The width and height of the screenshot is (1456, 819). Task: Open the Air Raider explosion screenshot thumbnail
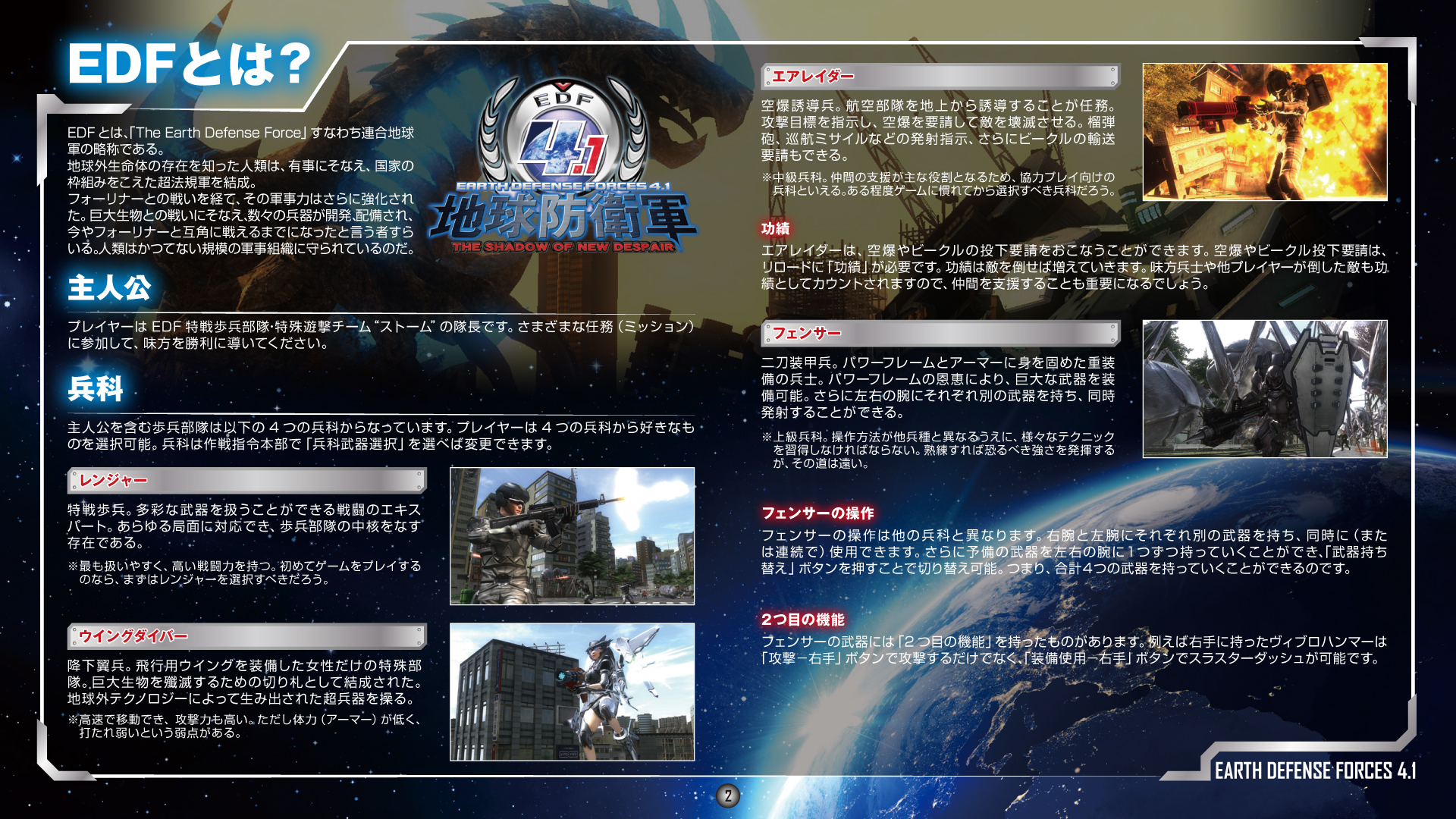pyautogui.click(x=1265, y=132)
